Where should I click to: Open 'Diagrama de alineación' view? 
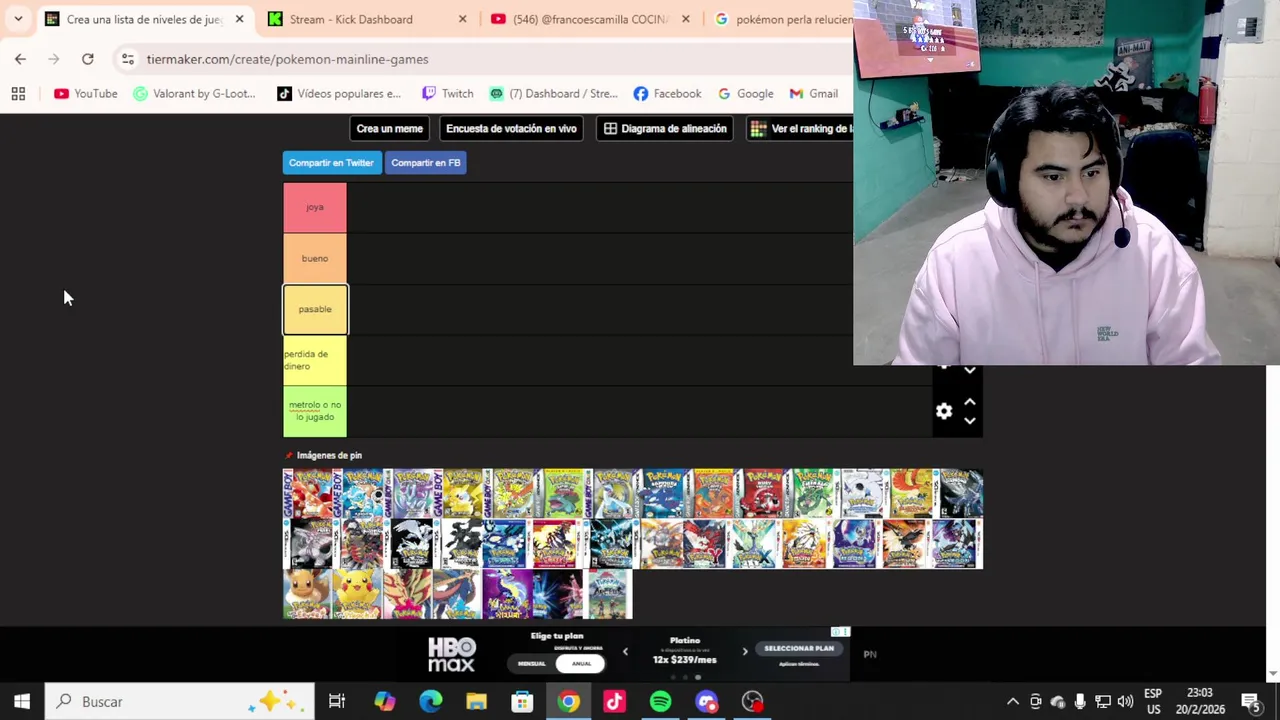665,129
